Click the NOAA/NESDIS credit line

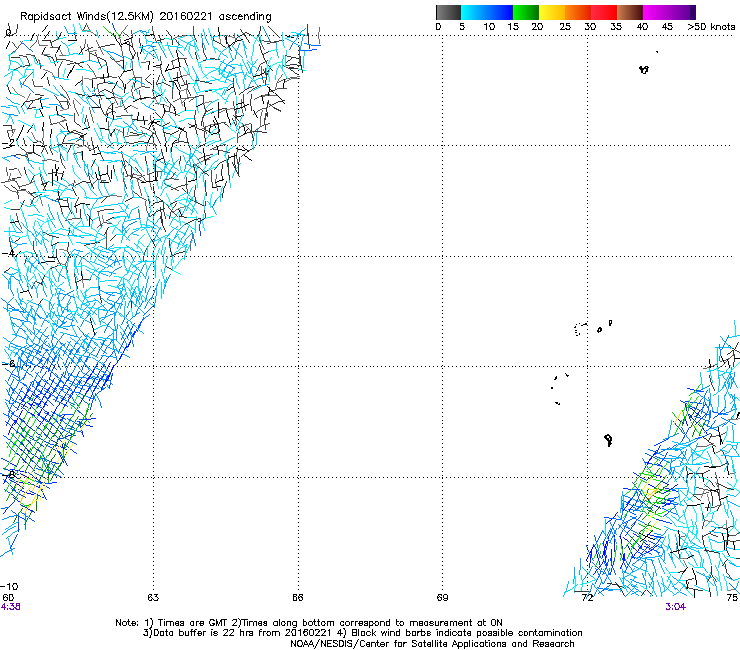point(432,644)
